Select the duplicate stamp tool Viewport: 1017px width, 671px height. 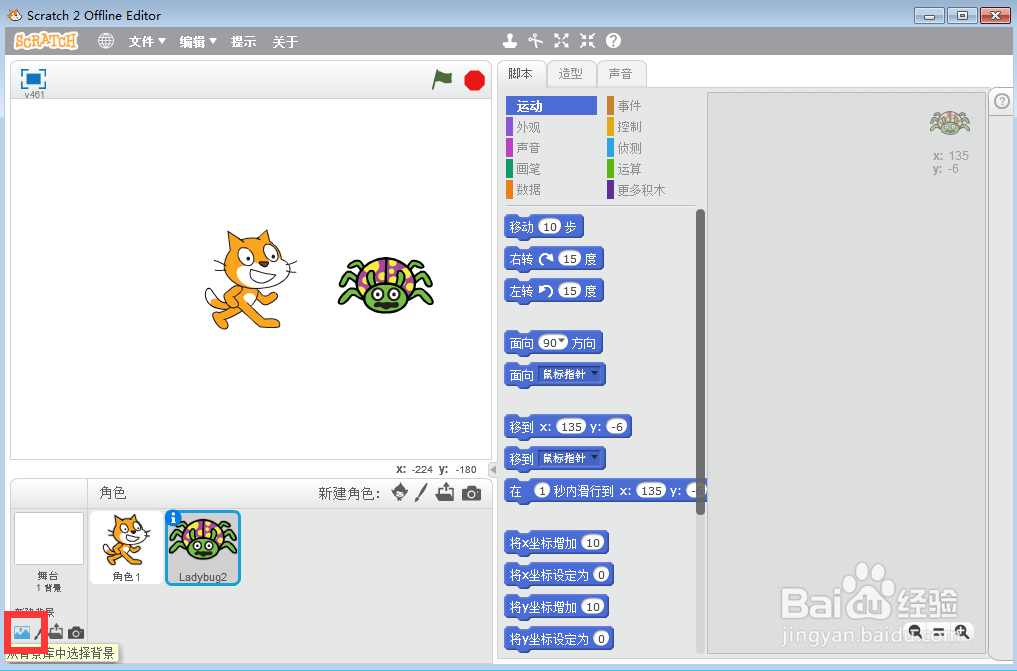(x=510, y=41)
